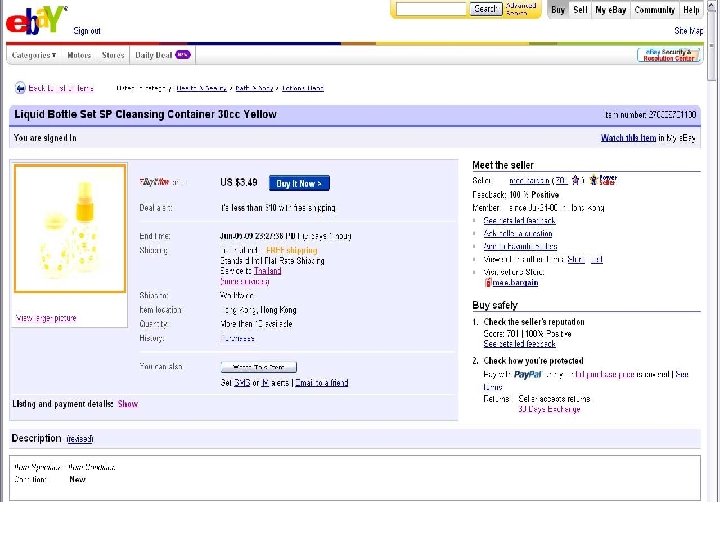Click Watch this item link at top right

point(628,138)
